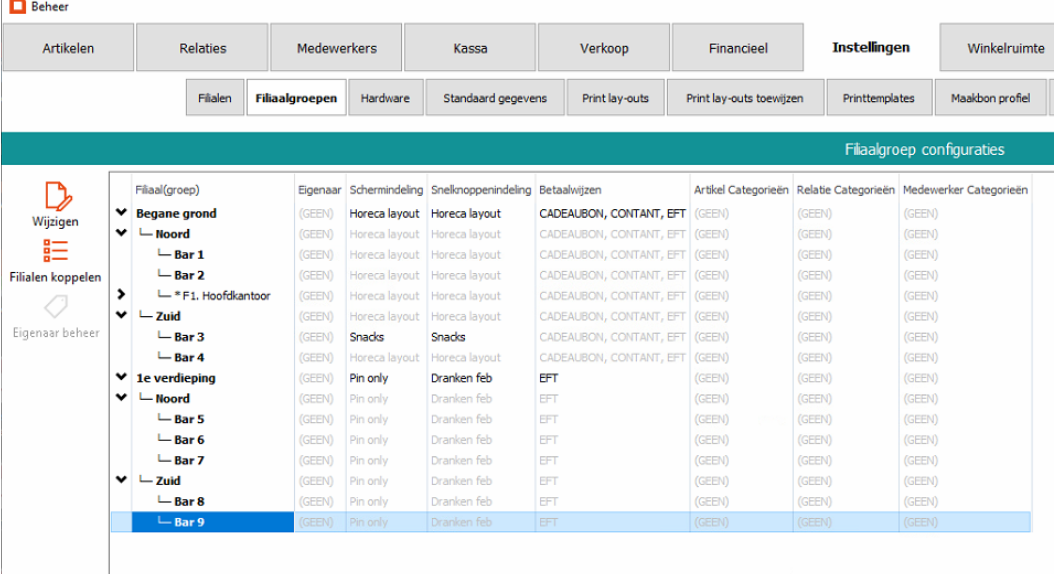Click the Schermindeling column header
The width and height of the screenshot is (1055, 586).
(x=386, y=190)
